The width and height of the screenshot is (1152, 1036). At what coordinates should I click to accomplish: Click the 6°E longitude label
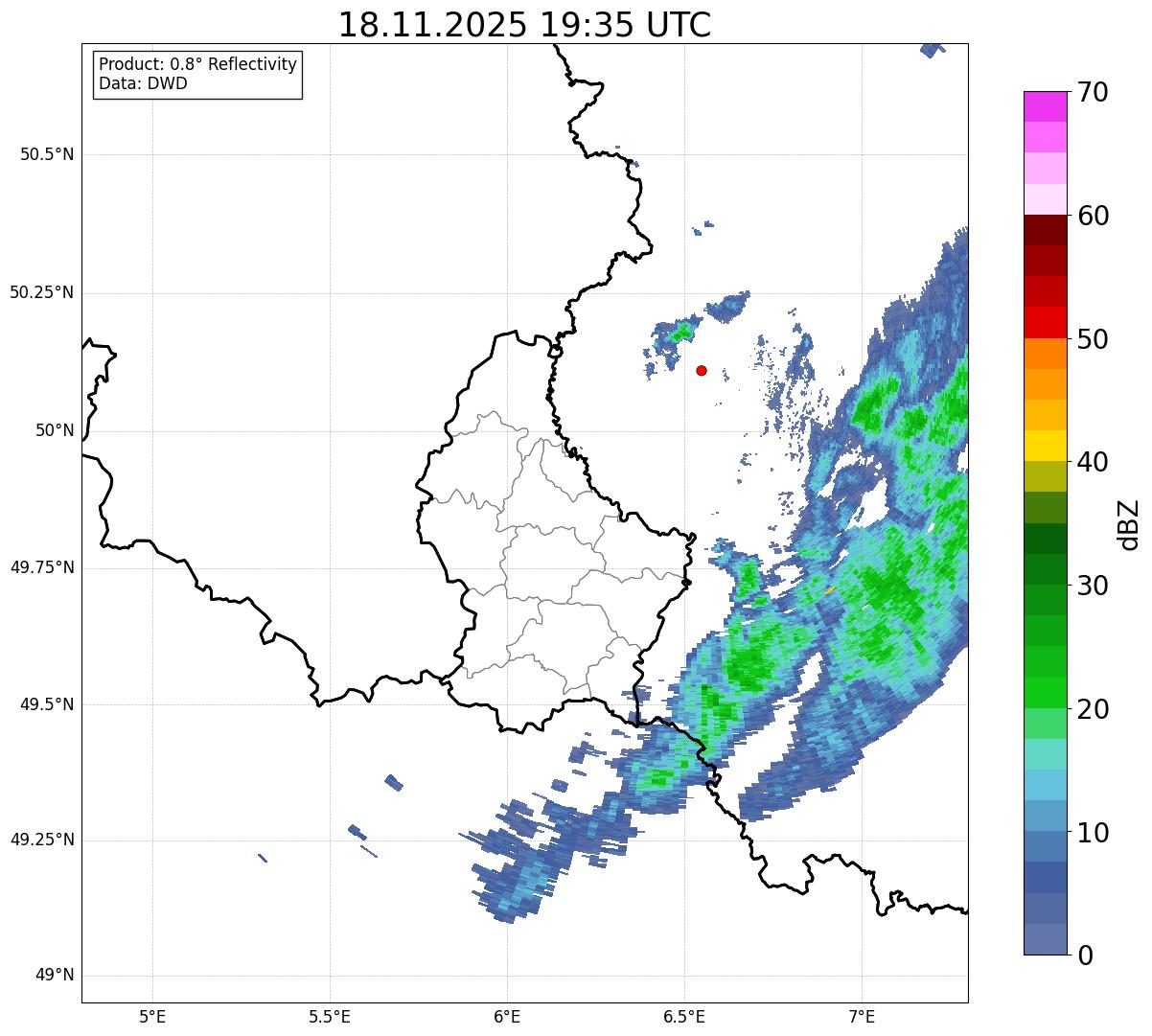(x=507, y=1016)
